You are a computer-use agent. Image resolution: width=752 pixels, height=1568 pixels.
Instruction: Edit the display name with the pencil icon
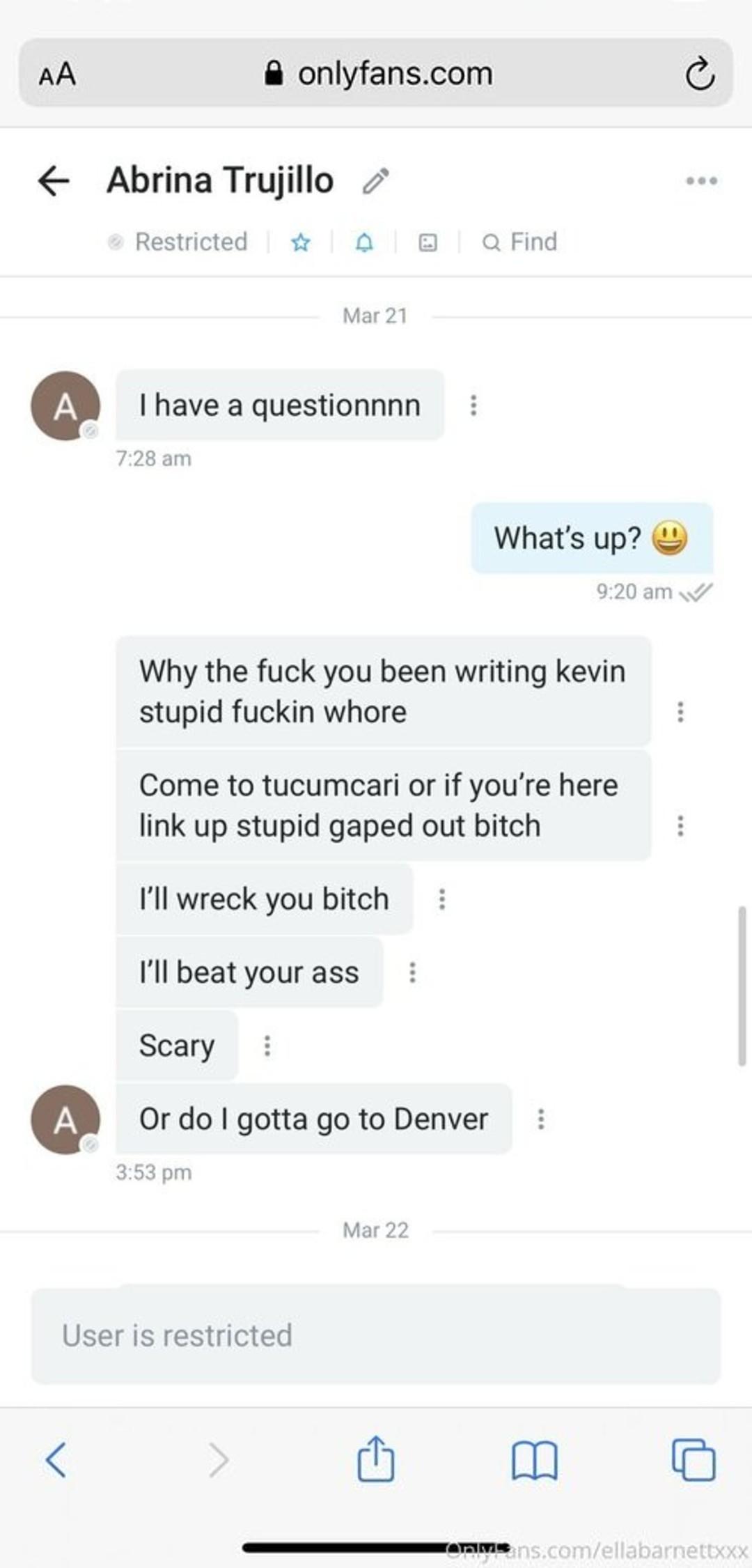click(x=376, y=180)
